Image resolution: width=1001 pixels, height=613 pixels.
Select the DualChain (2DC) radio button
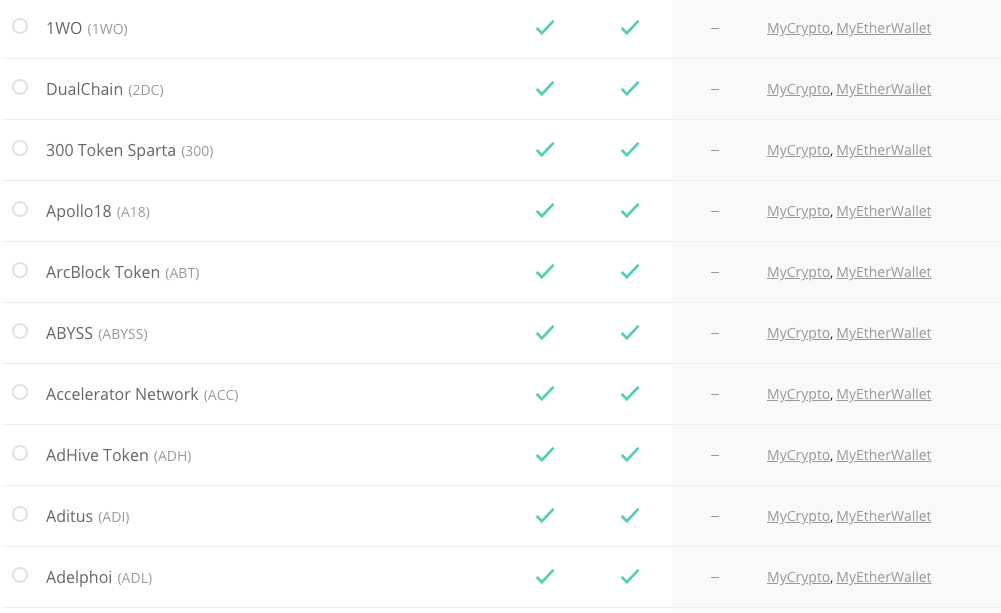[20, 87]
